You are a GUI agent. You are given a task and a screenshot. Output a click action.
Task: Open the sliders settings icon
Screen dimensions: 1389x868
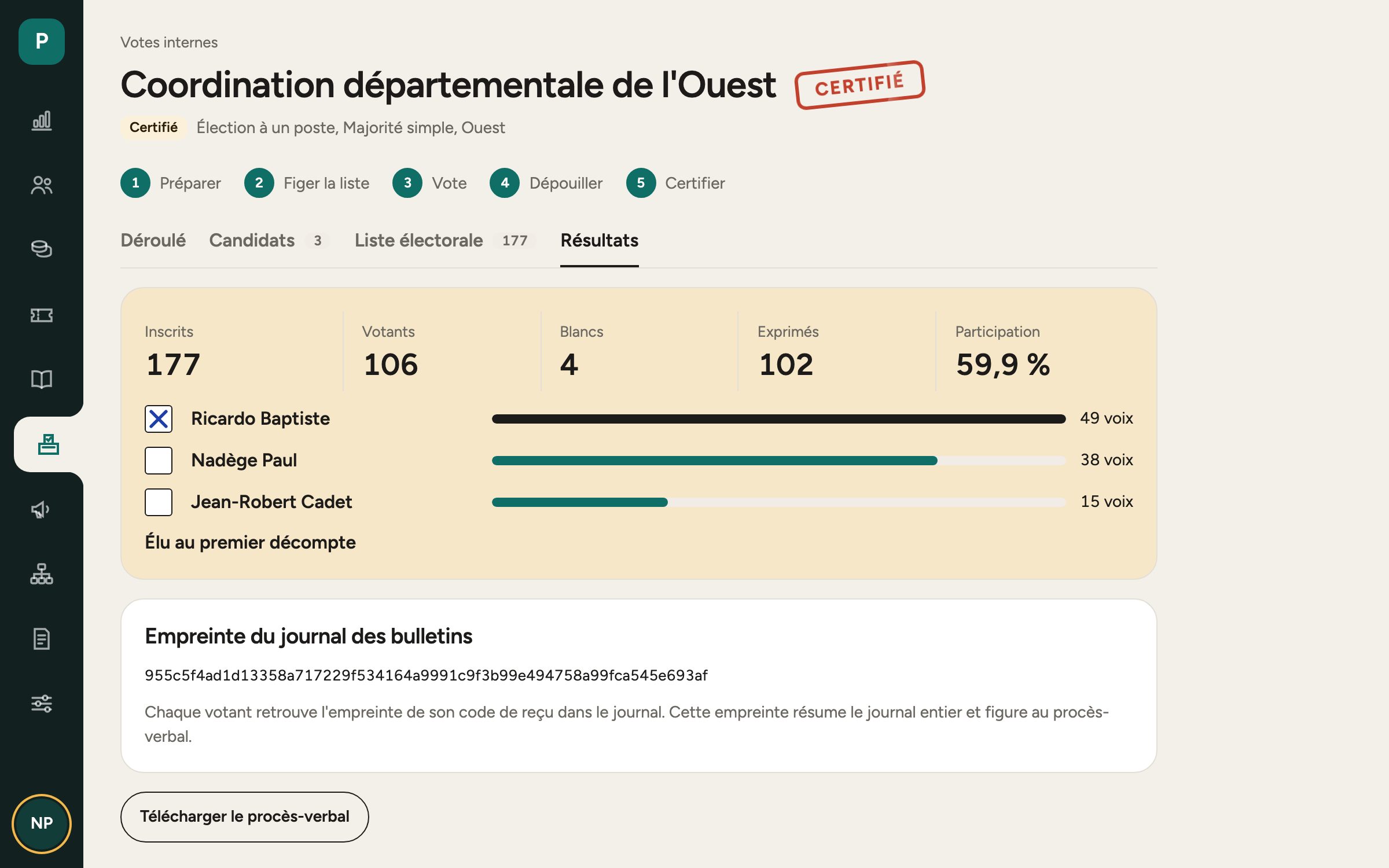(x=41, y=704)
